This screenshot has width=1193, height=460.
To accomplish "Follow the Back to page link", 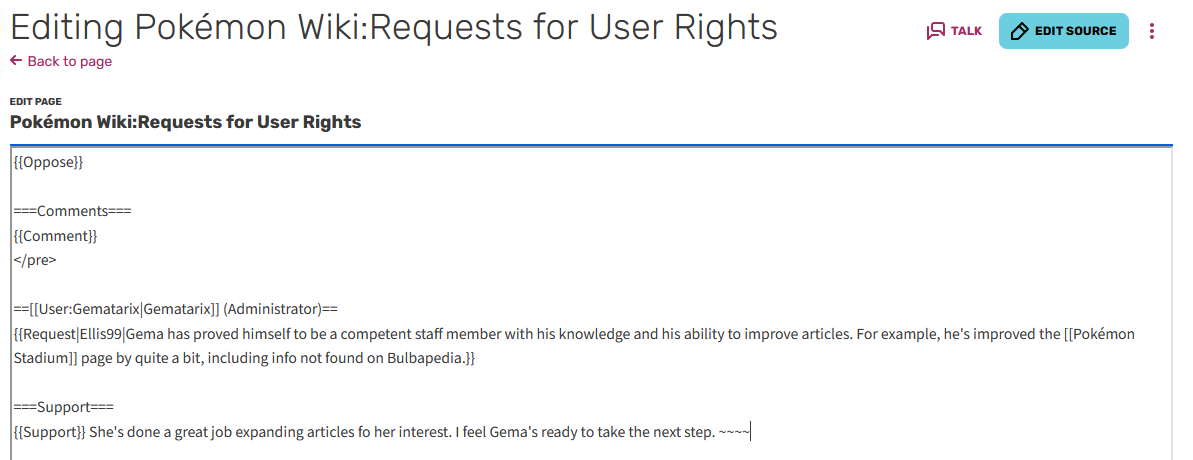I will pyautogui.click(x=69, y=62).
